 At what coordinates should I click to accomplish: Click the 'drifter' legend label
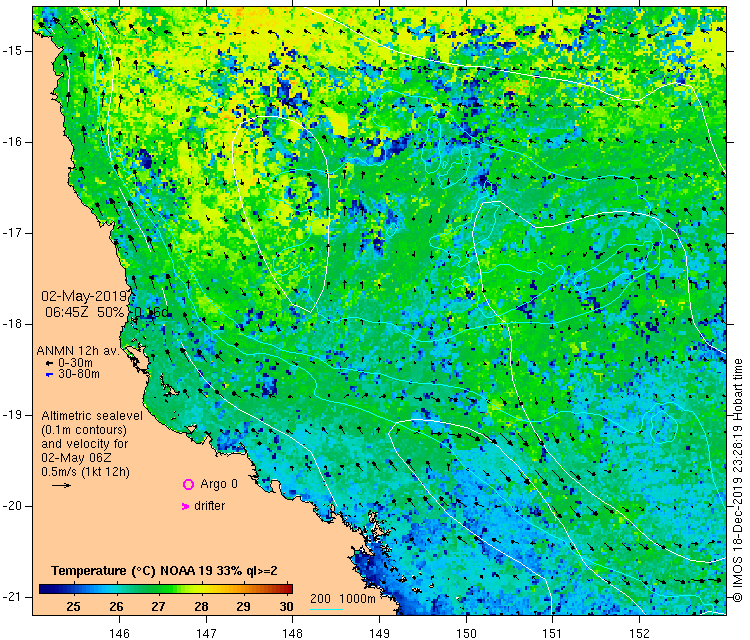(x=210, y=506)
